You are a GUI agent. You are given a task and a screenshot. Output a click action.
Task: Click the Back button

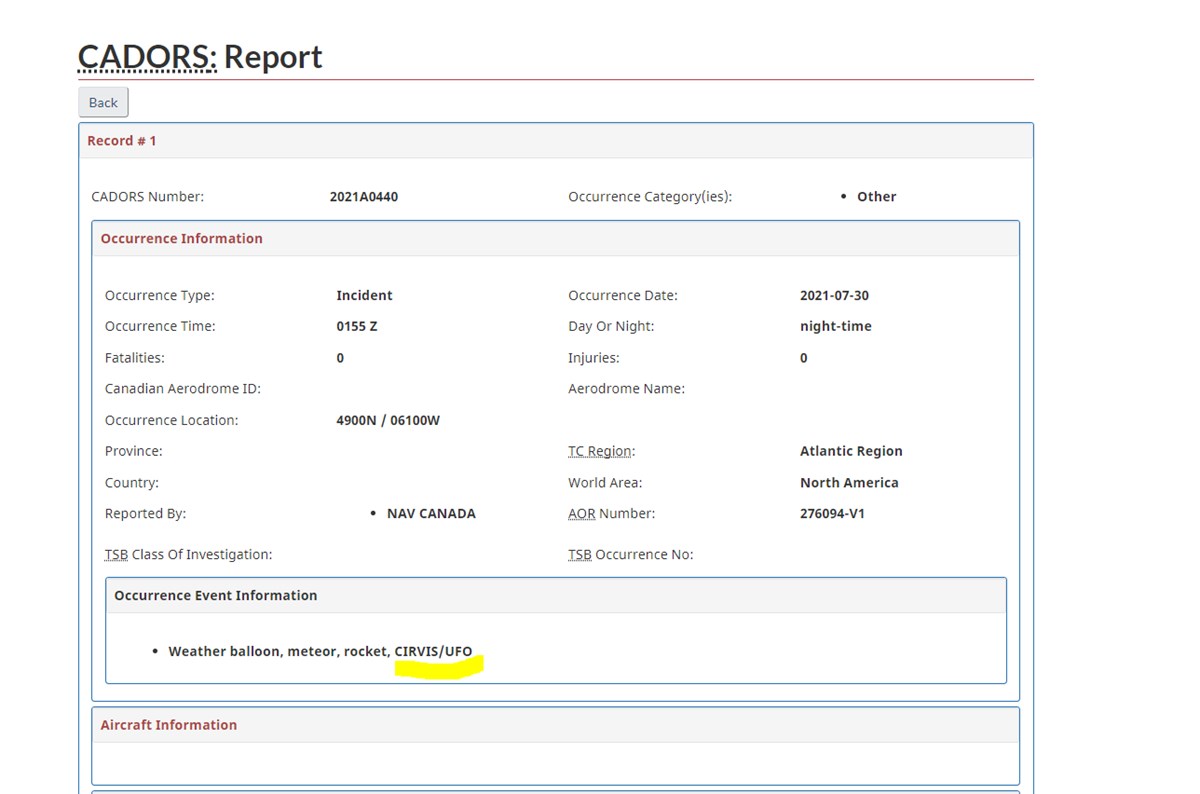[x=103, y=102]
